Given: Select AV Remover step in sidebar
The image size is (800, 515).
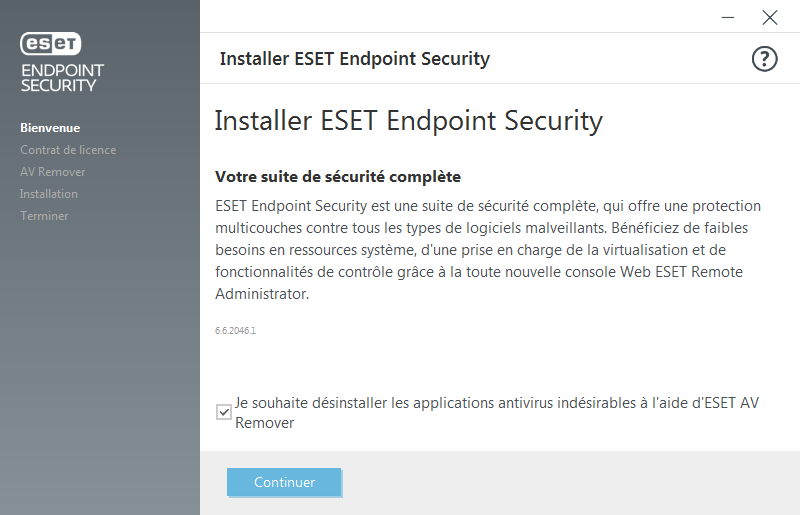Looking at the screenshot, I should [x=53, y=172].
